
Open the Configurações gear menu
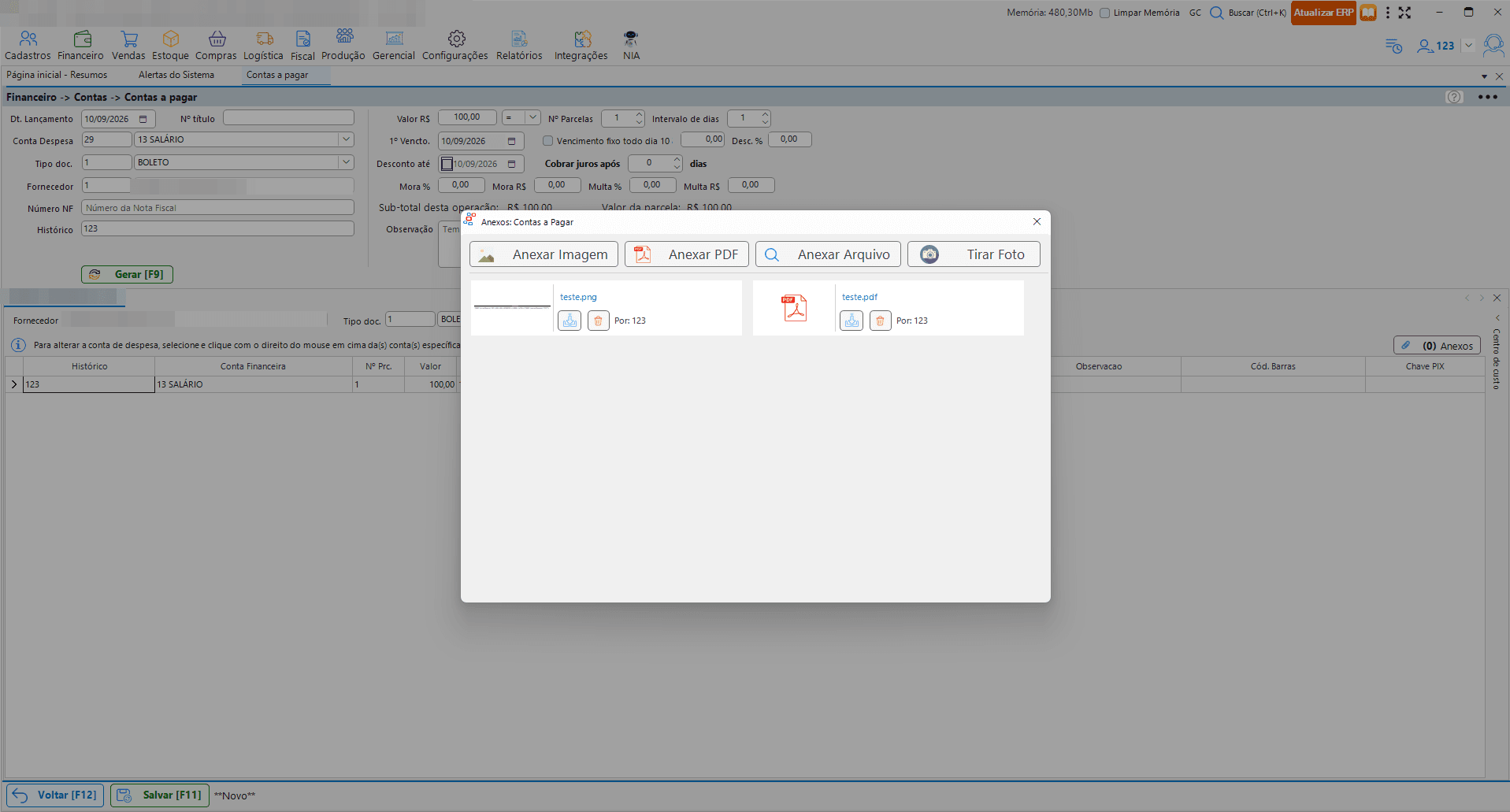(x=455, y=46)
